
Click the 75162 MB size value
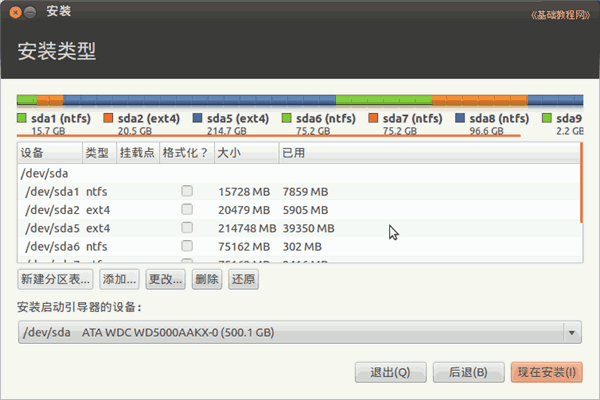244,247
